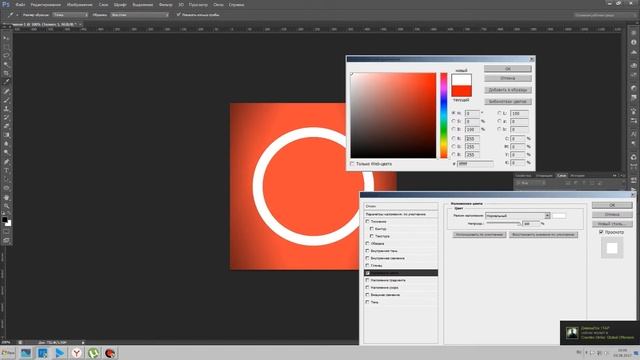The height and width of the screenshot is (360, 640).
Task: Select the History Brush tool
Action: [6, 118]
